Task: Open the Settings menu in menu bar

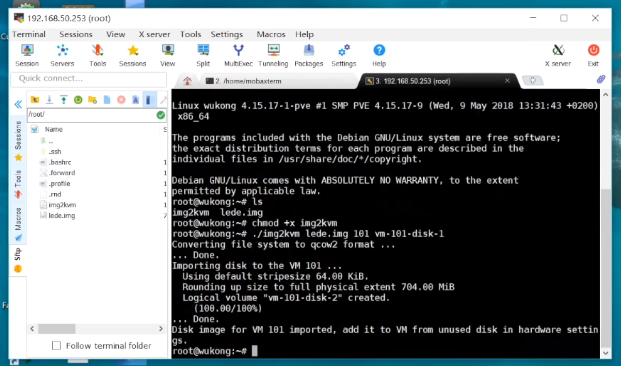Action: 227,34
